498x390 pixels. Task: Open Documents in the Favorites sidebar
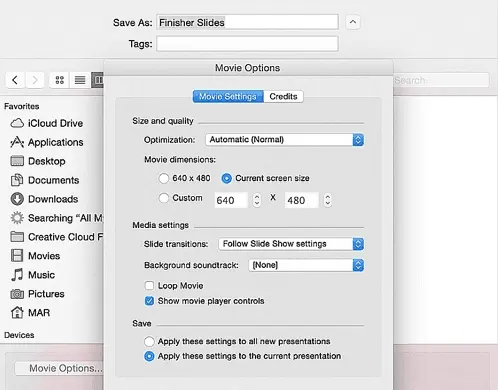(x=45, y=180)
